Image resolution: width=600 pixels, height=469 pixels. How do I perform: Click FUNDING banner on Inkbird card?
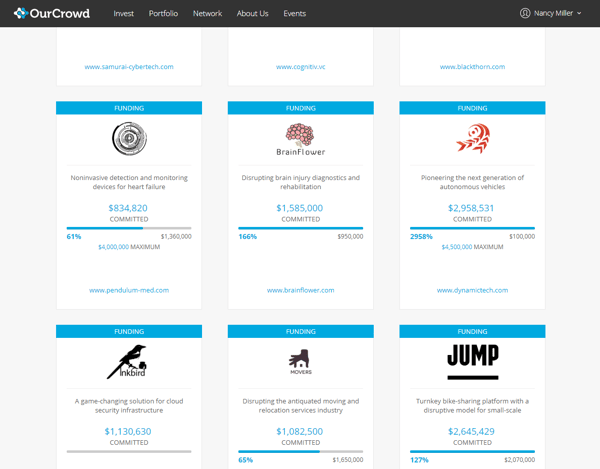point(129,331)
